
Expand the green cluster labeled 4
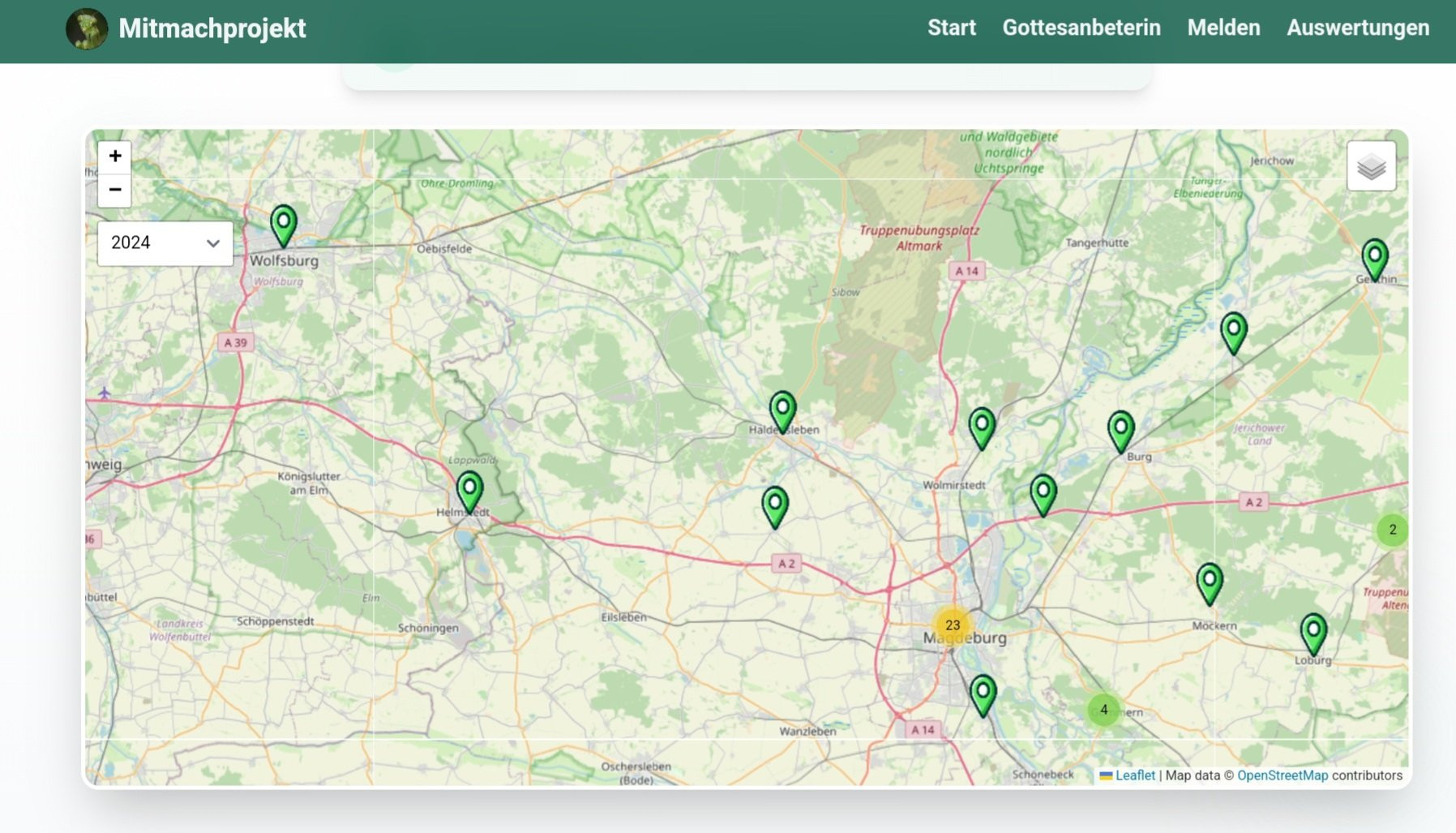click(x=1103, y=710)
